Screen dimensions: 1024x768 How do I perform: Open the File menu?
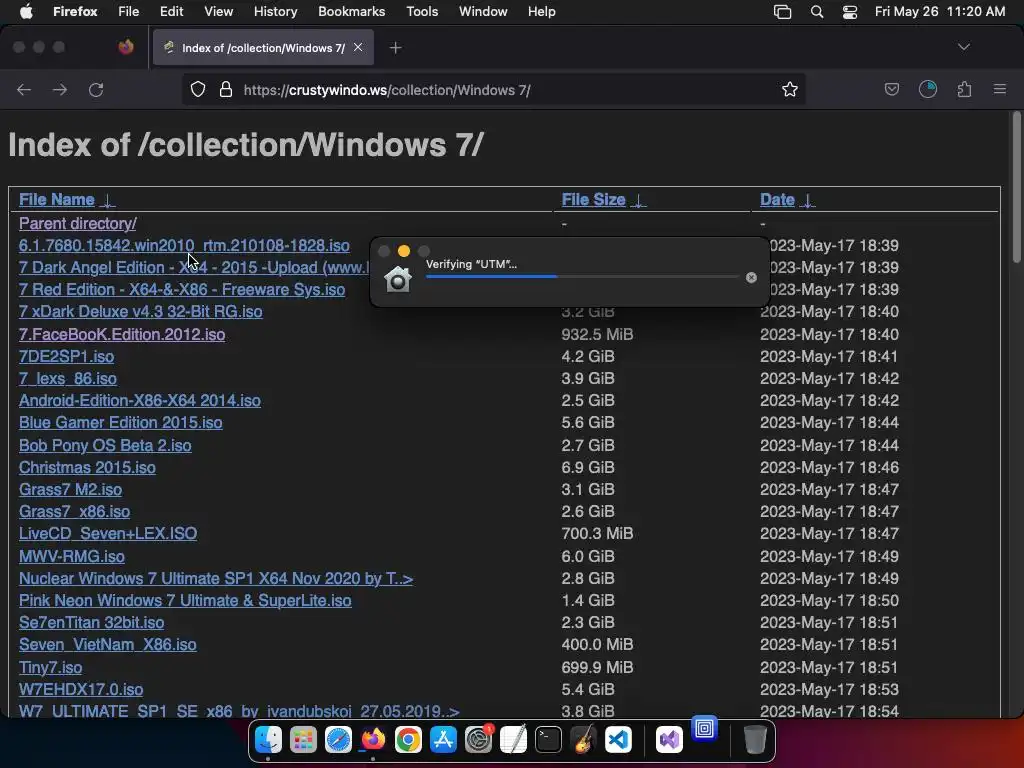(129, 12)
